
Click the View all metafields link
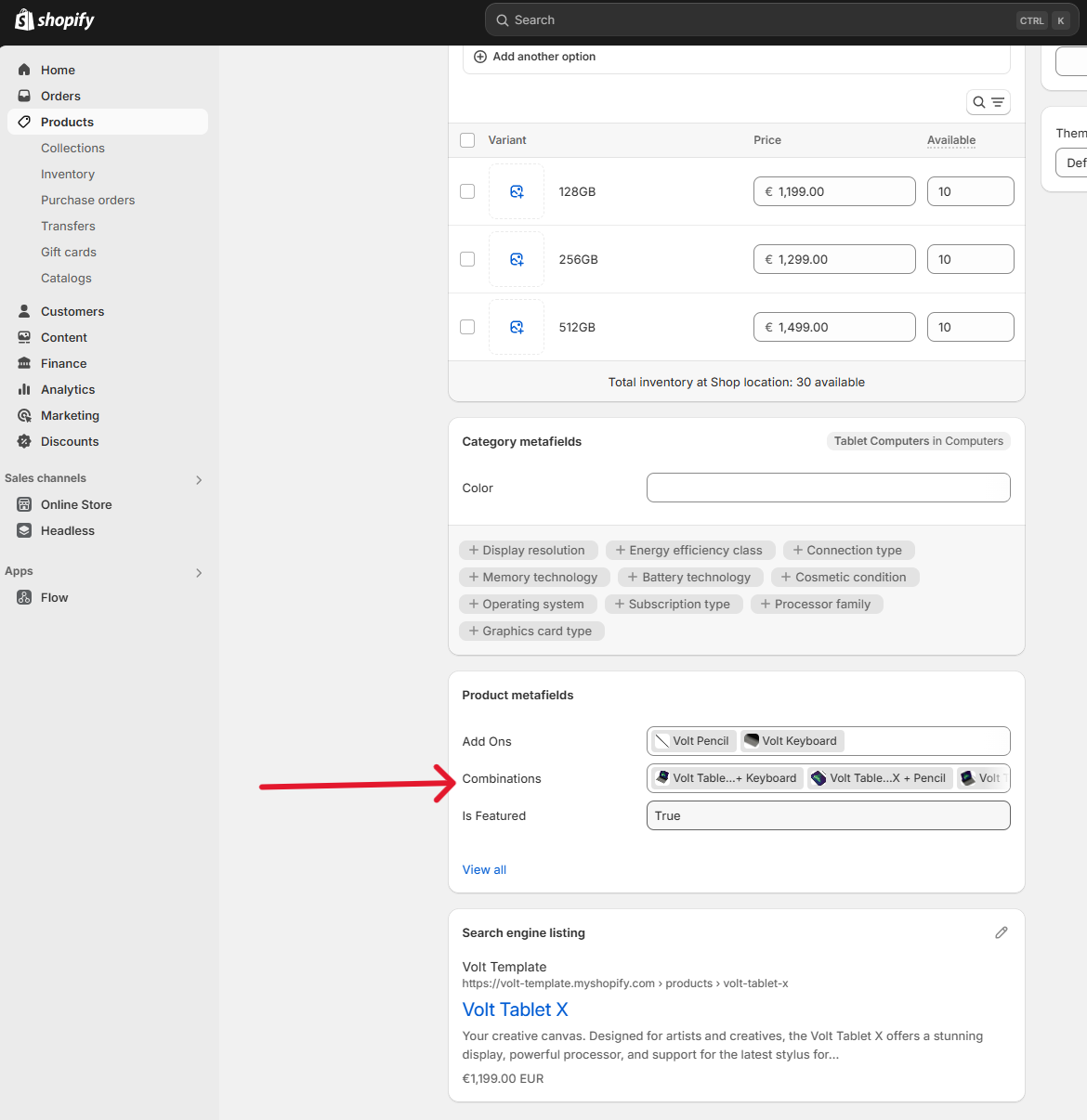(x=484, y=869)
